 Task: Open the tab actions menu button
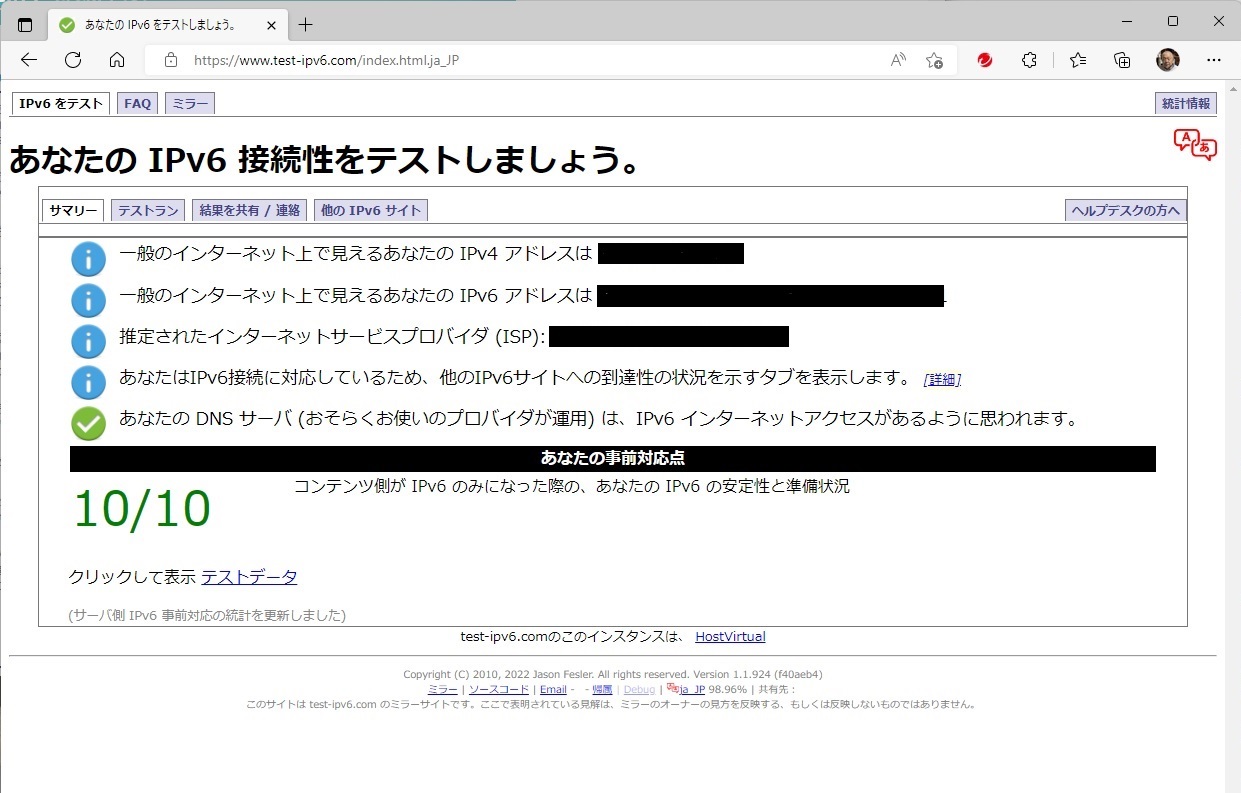pyautogui.click(x=25, y=25)
